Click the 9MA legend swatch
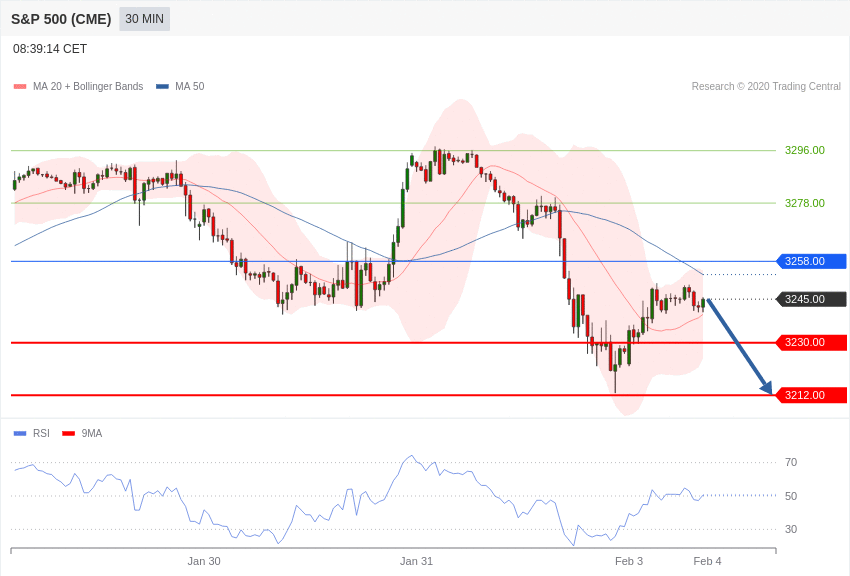 (68, 433)
